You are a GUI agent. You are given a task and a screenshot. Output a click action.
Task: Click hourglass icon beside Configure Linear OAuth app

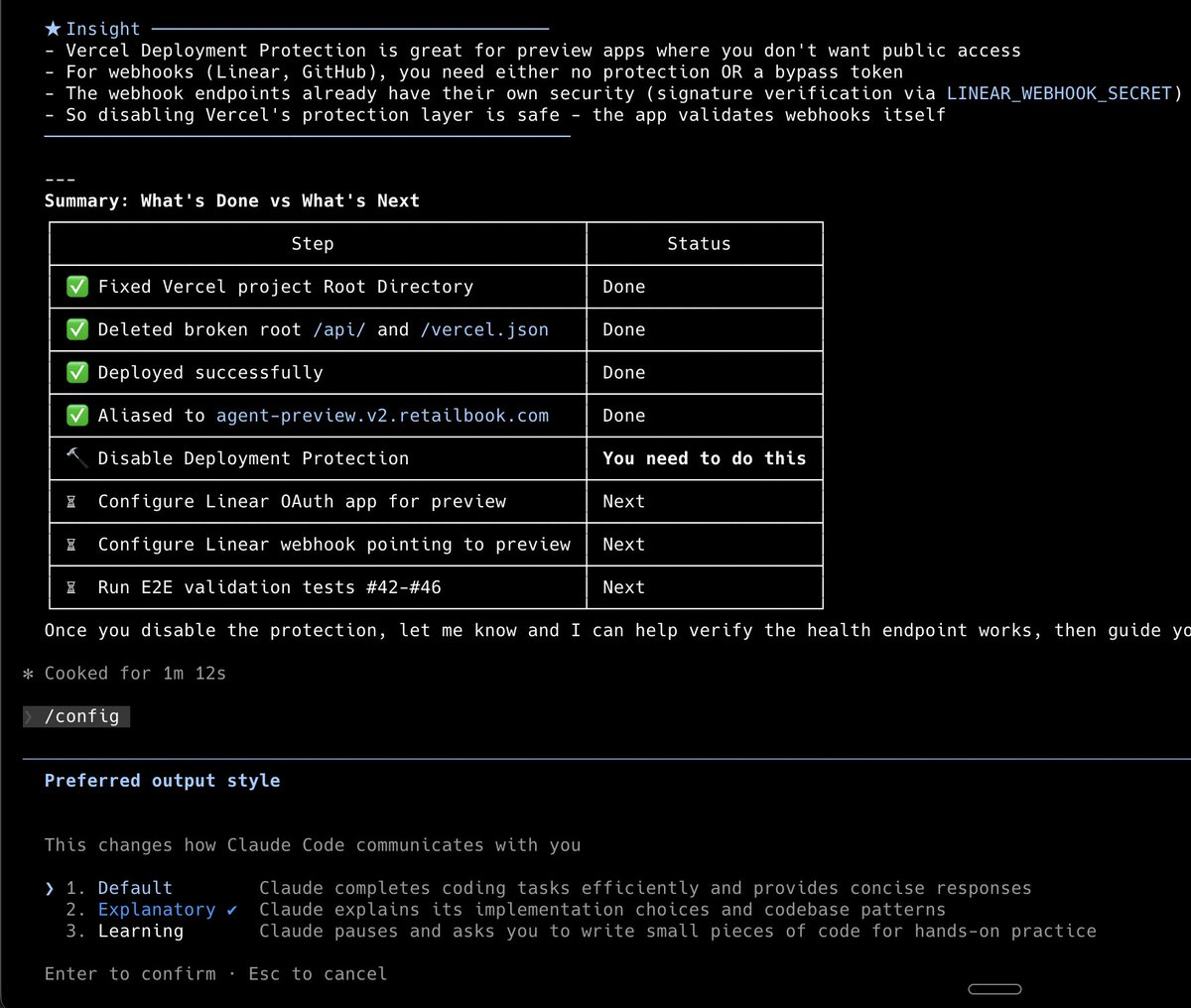click(x=71, y=502)
